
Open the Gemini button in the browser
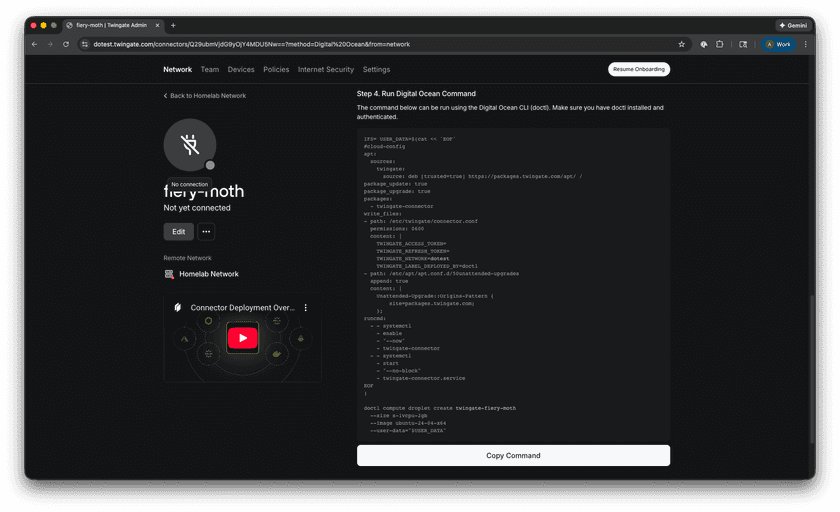pos(793,25)
